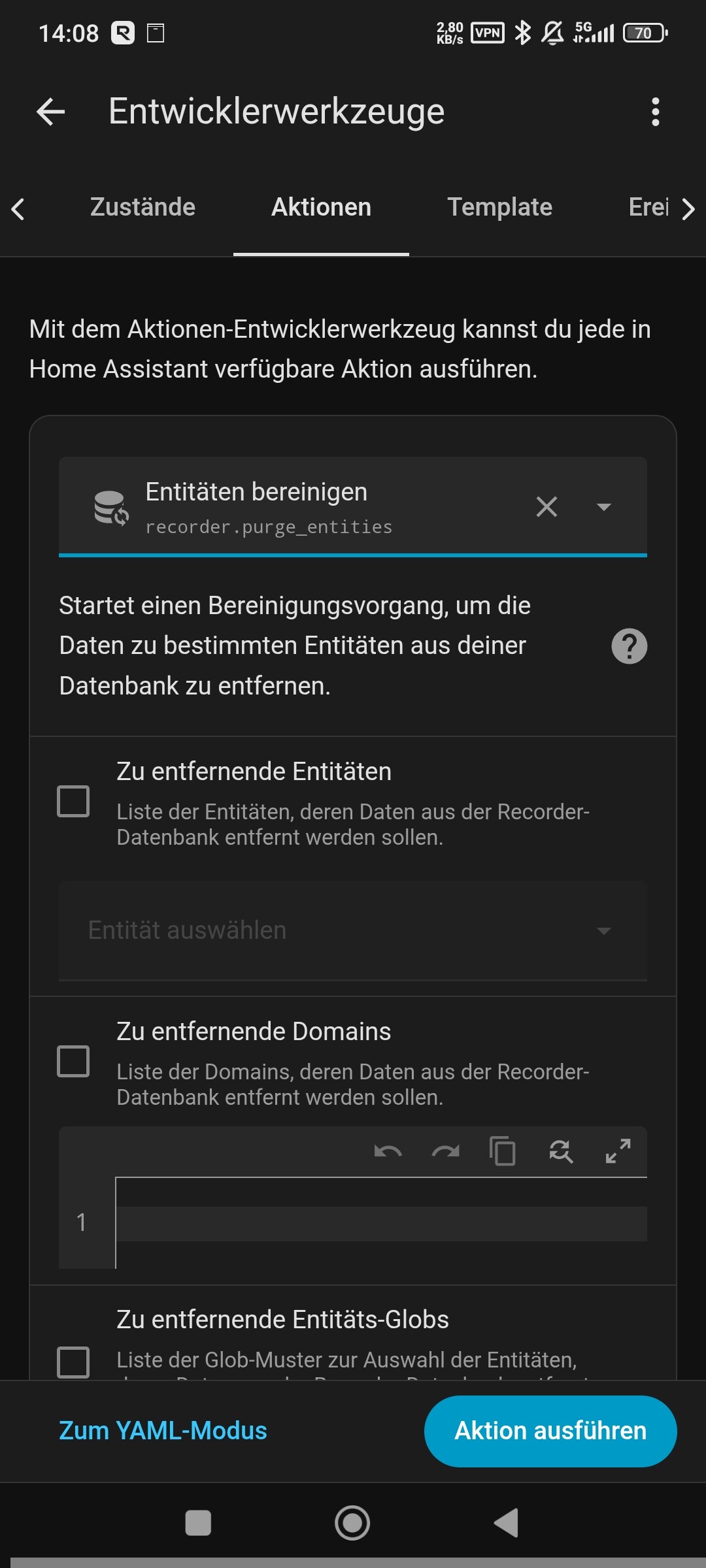
Task: Open help for the purge entities action
Action: pos(629,646)
